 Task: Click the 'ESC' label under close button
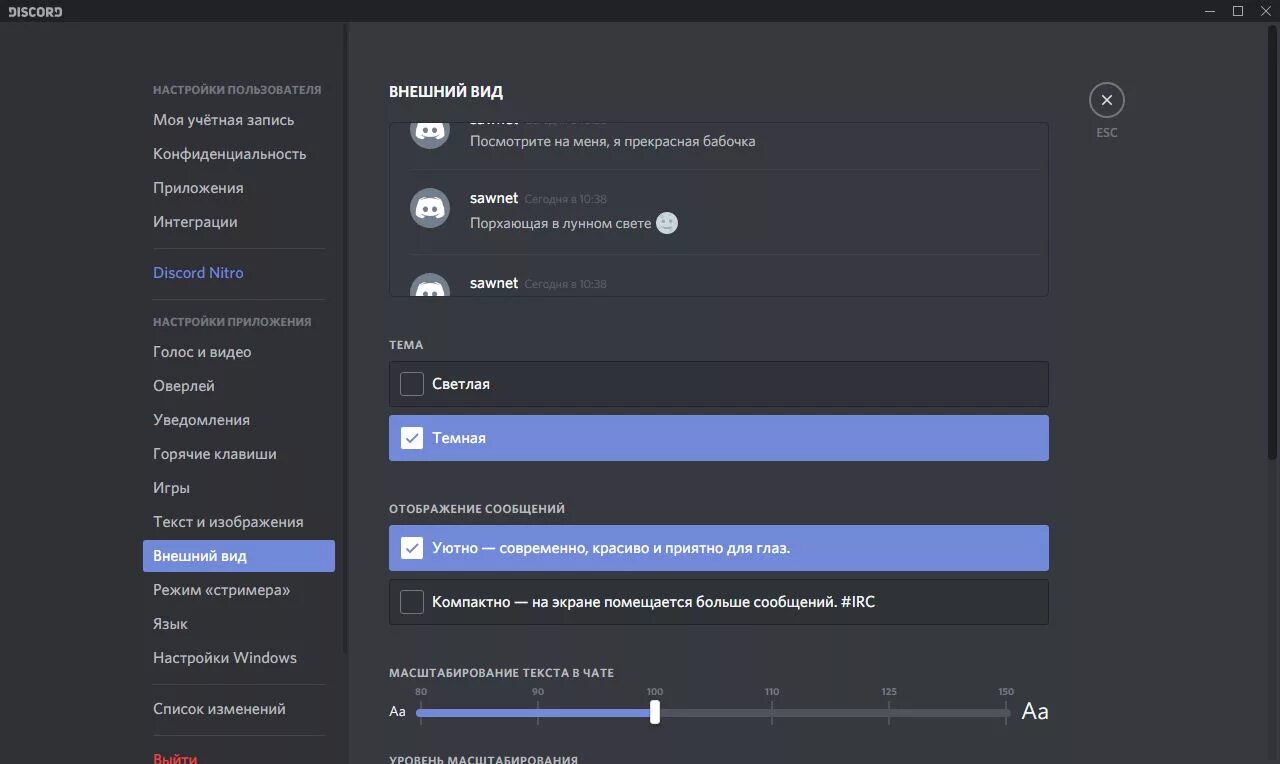click(x=1107, y=132)
